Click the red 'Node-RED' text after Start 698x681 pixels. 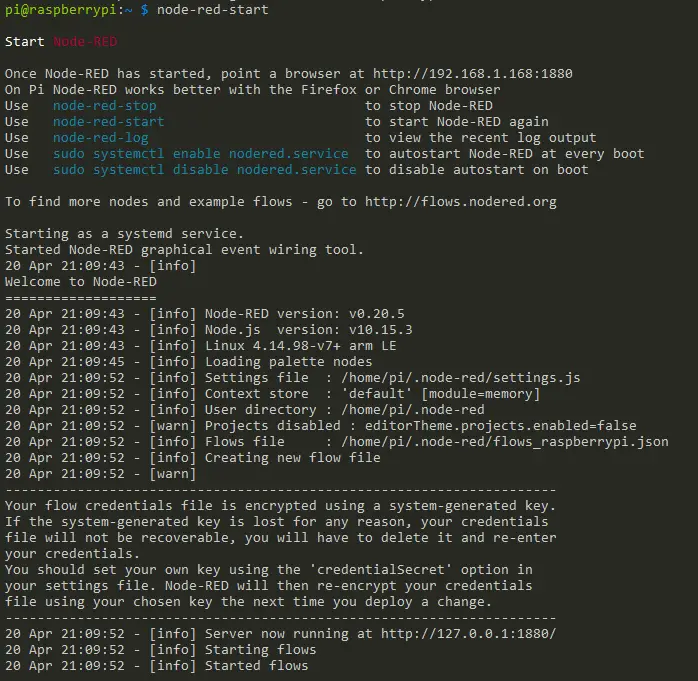click(x=85, y=41)
